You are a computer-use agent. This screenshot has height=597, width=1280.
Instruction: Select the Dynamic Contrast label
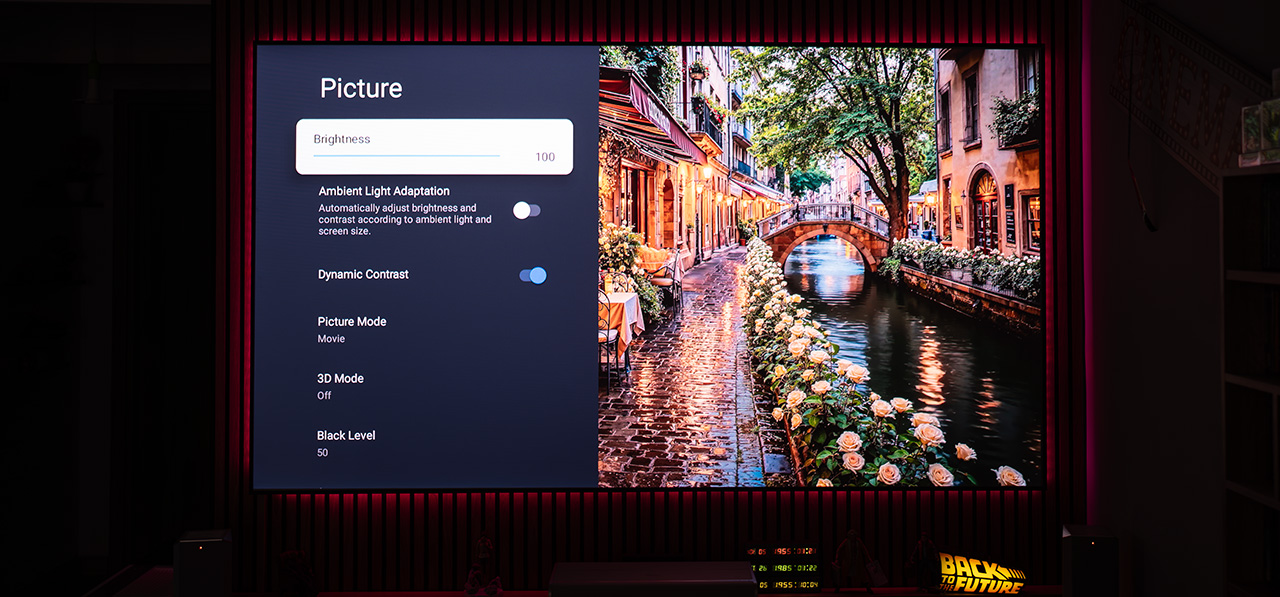(x=363, y=274)
